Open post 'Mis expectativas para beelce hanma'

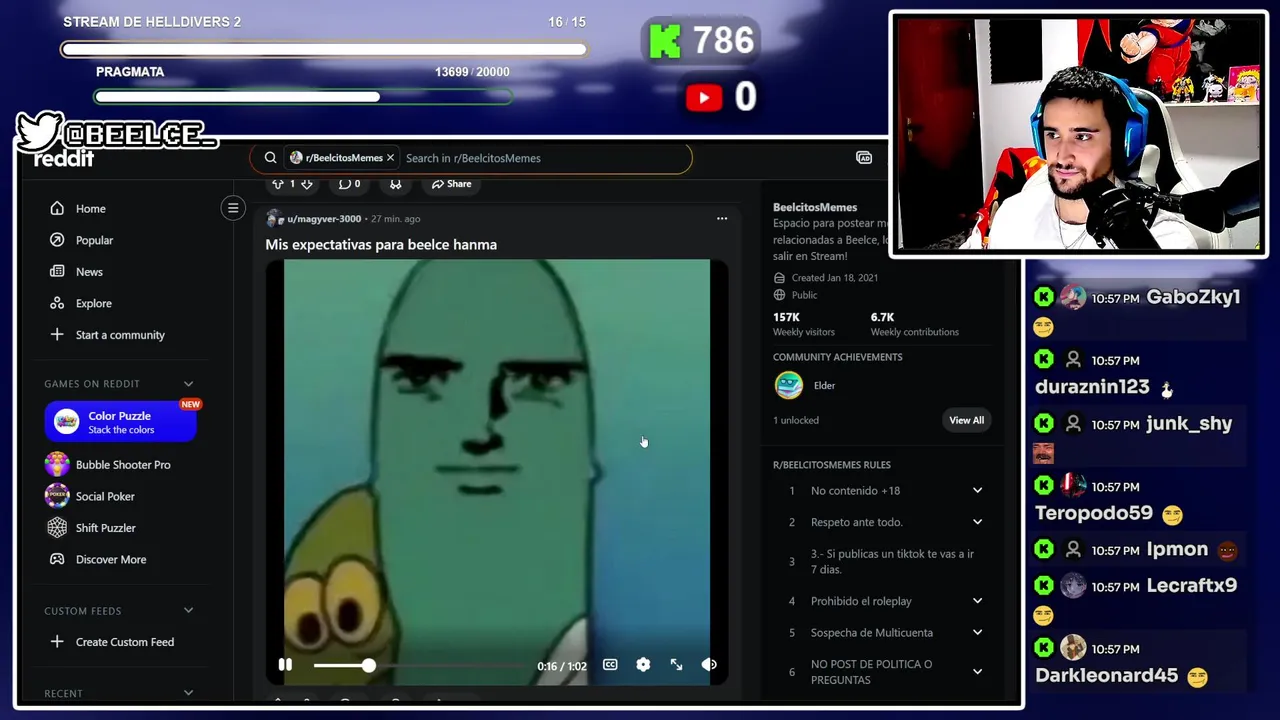381,244
